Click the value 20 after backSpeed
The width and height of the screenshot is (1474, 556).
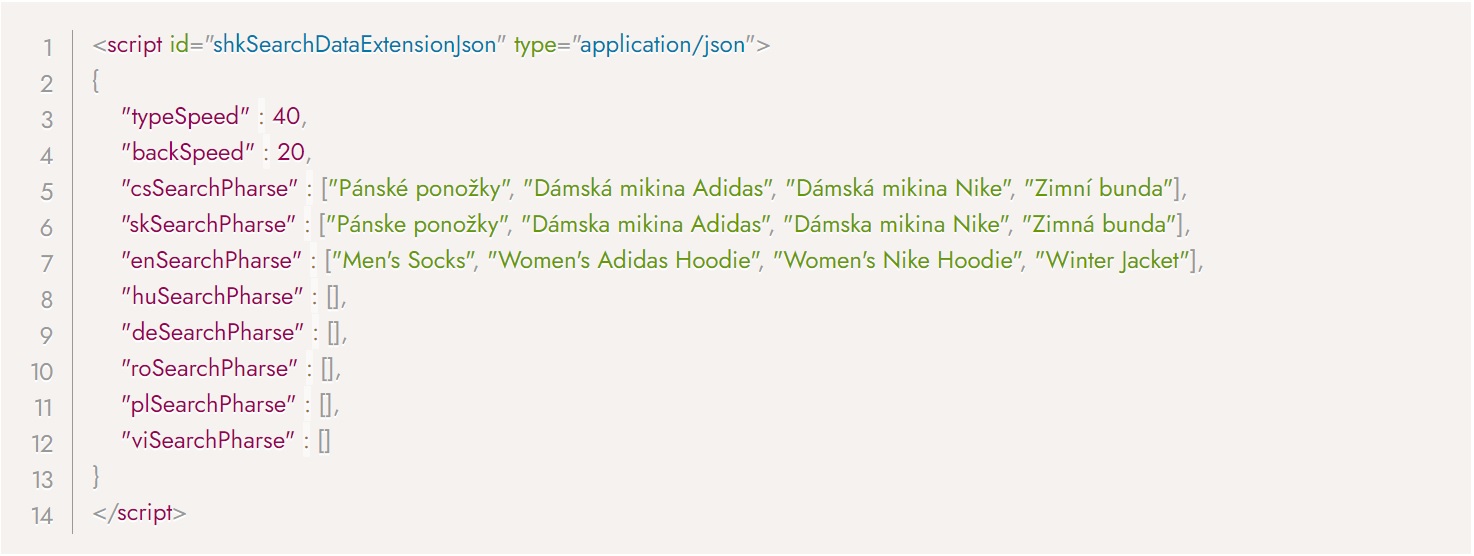click(291, 153)
